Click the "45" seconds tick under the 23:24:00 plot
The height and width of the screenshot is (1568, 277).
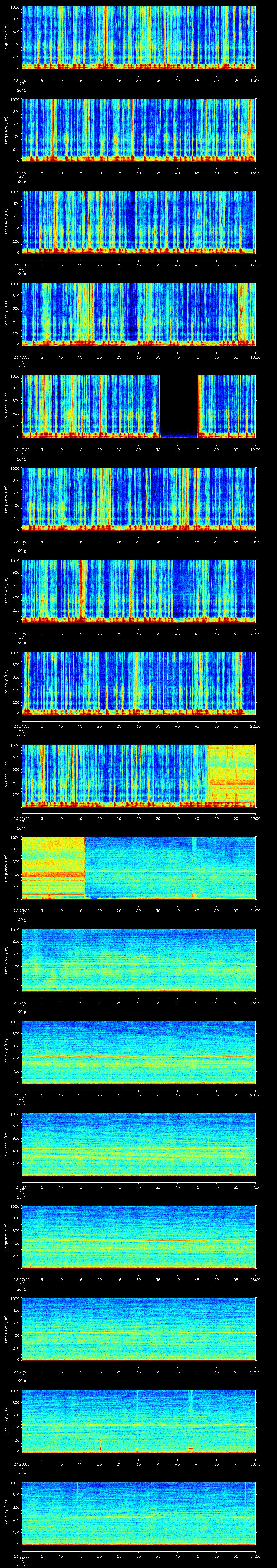pyautogui.click(x=197, y=1004)
